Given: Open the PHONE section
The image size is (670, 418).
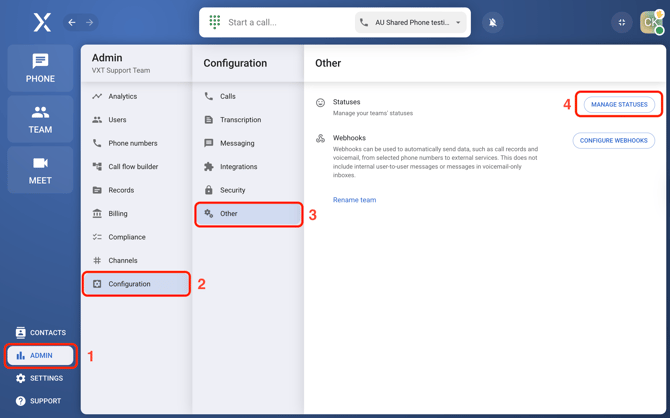Looking at the screenshot, I should [x=40, y=68].
